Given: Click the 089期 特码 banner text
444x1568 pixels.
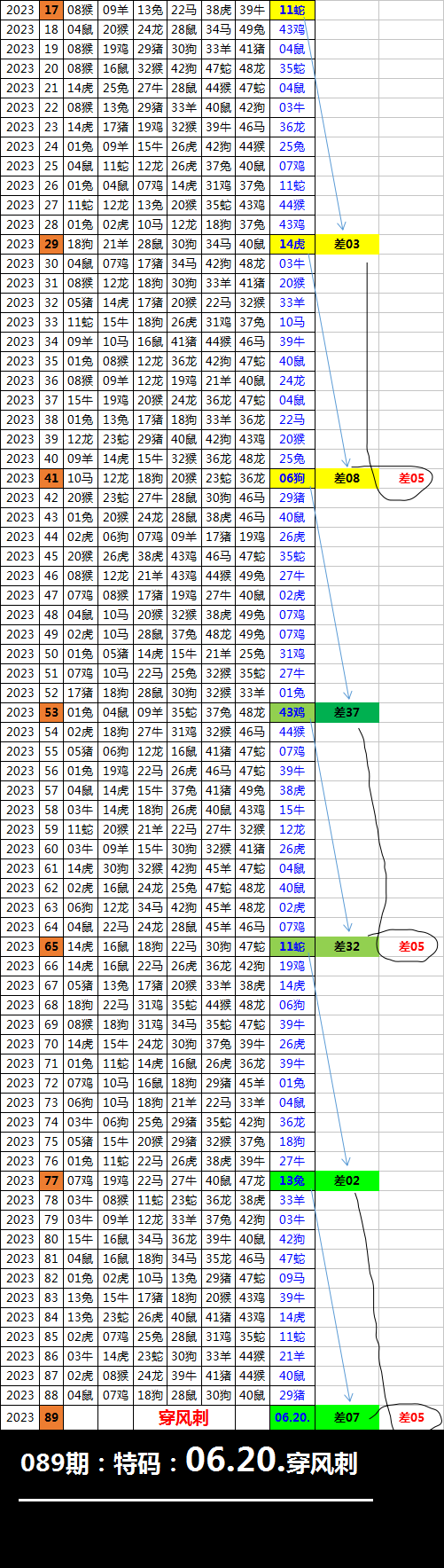Looking at the screenshot, I should click(189, 1460).
